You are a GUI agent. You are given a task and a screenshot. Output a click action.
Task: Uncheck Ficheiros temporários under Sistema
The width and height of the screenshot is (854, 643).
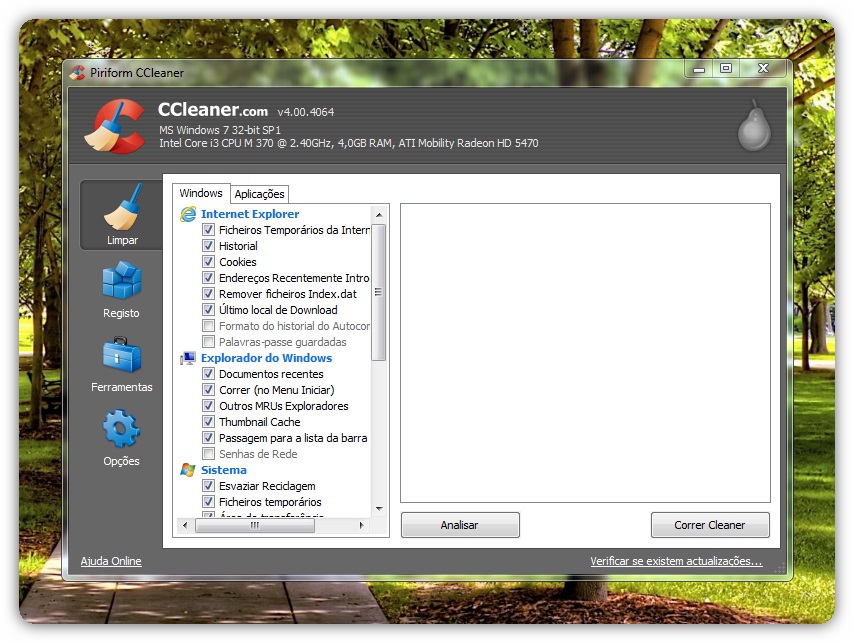pos(208,502)
